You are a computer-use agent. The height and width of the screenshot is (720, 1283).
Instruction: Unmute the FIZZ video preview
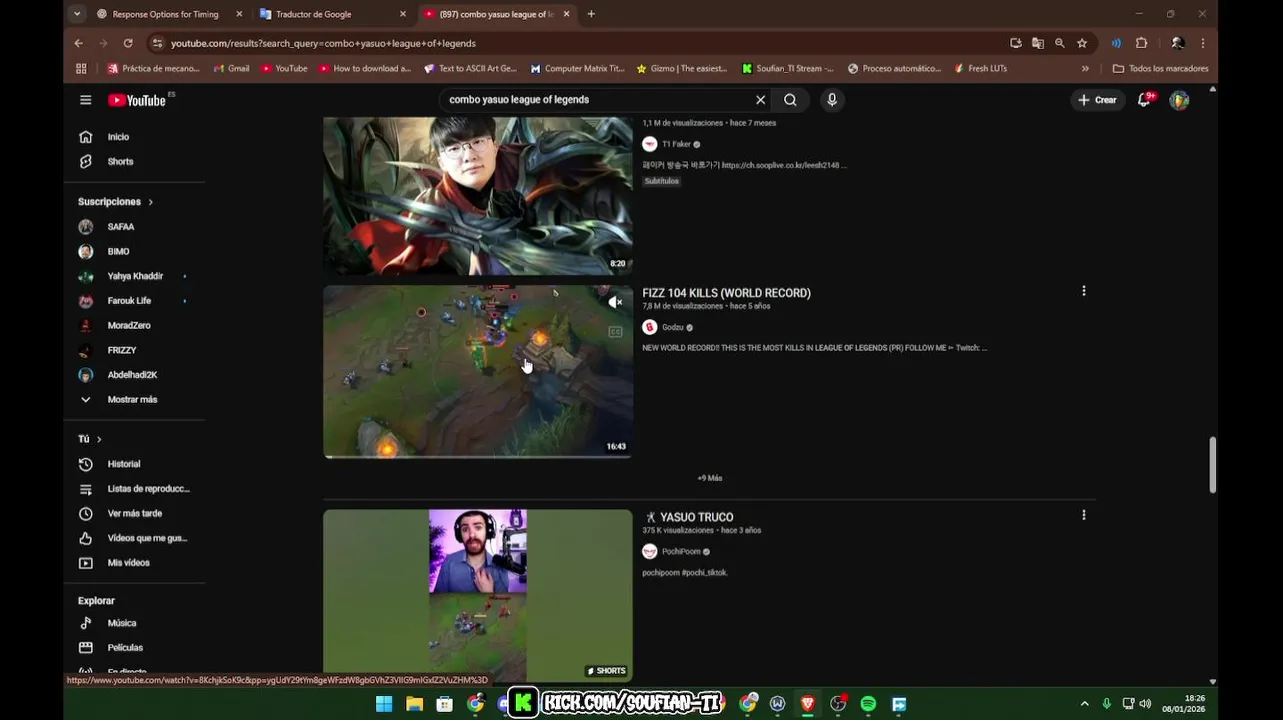pyautogui.click(x=614, y=302)
